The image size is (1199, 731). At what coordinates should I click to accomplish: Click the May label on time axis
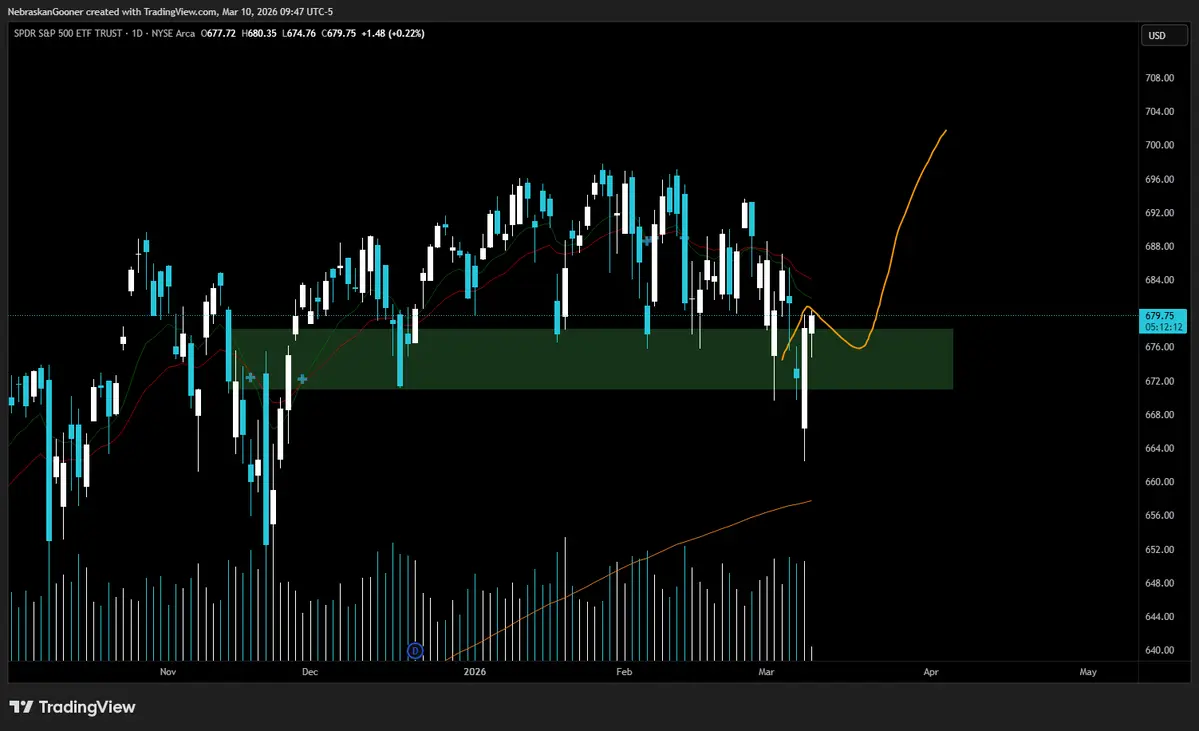(x=1087, y=672)
